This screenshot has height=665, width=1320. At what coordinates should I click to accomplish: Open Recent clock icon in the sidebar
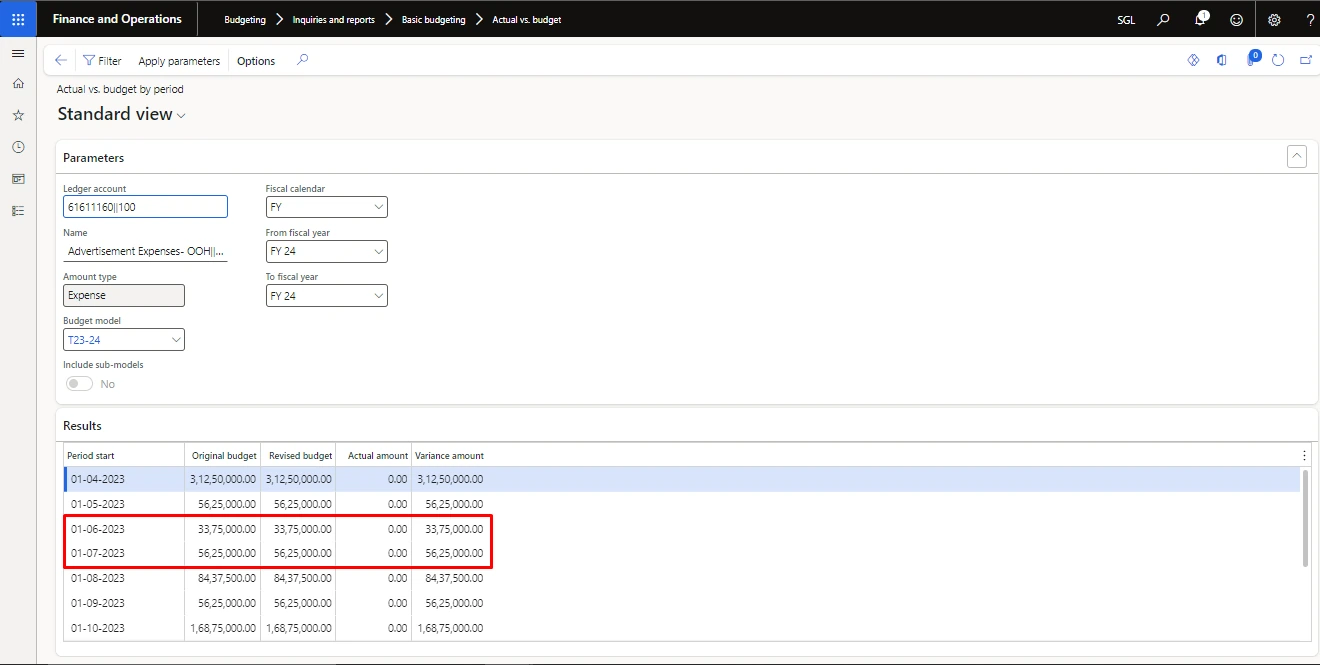[x=18, y=147]
